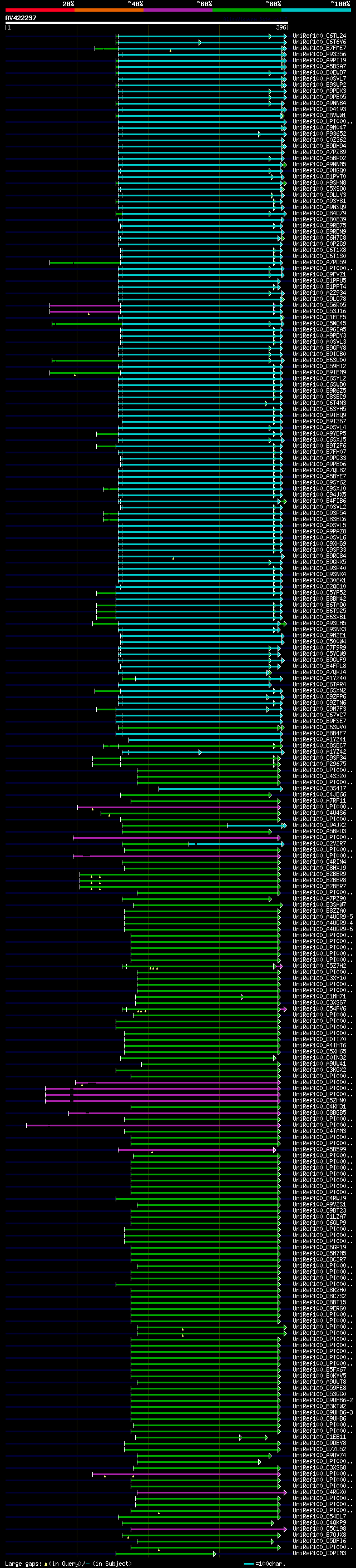Image resolution: width=356 pixels, height=1568 pixels.
Task: Select the query name AV422237
Action: point(21,18)
